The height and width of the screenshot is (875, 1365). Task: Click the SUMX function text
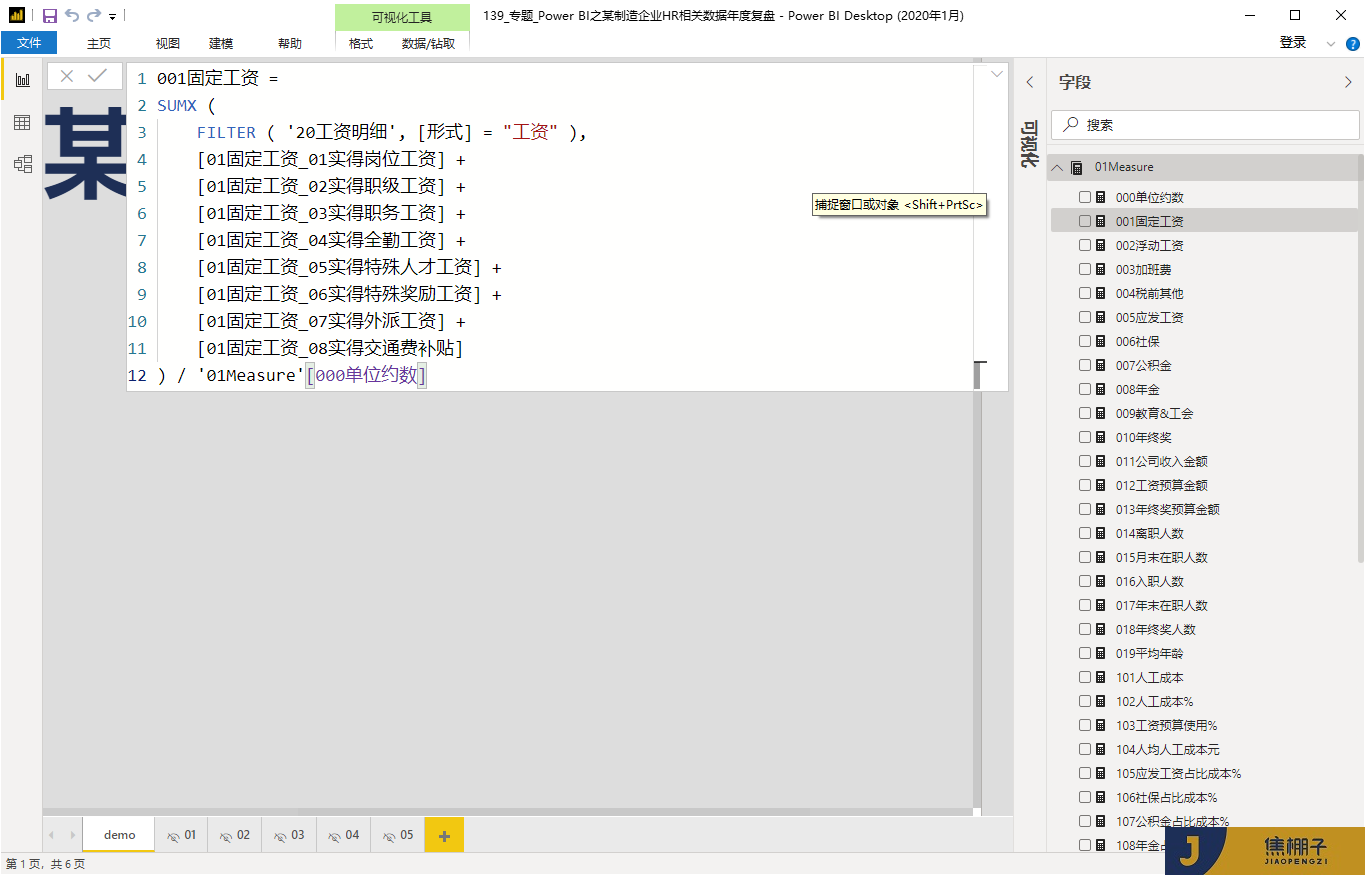(x=177, y=105)
